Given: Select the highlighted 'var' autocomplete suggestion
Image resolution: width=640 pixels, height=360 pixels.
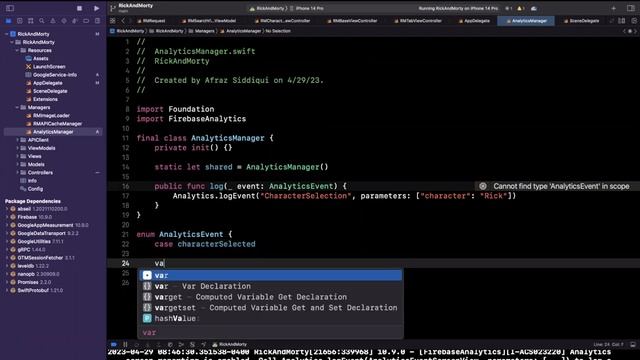Looking at the screenshot, I should (270, 276).
